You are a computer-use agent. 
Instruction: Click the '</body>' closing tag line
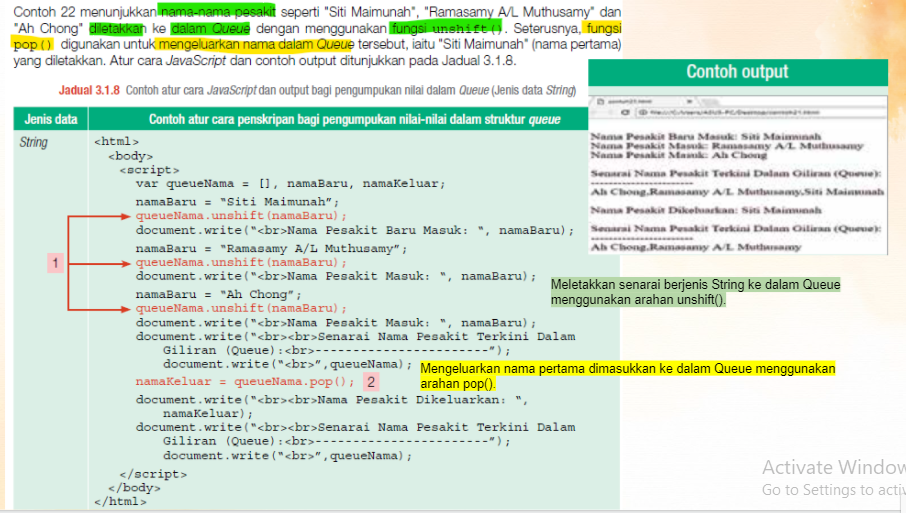(134, 488)
